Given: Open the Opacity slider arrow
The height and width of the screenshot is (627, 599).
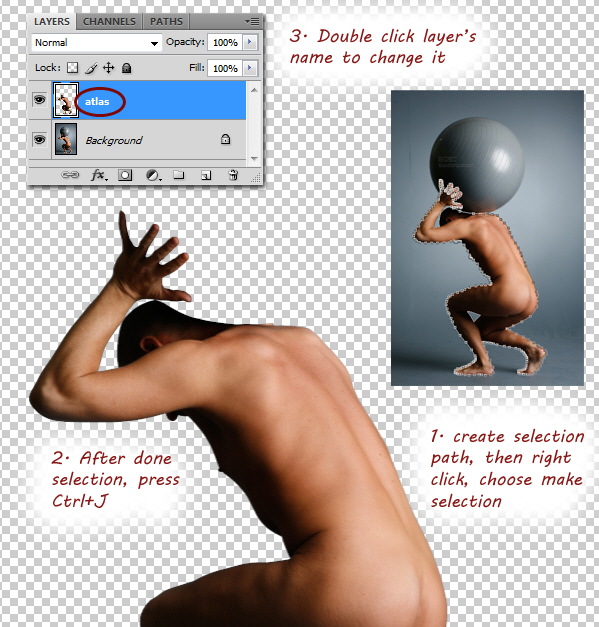Looking at the screenshot, I should 250,42.
